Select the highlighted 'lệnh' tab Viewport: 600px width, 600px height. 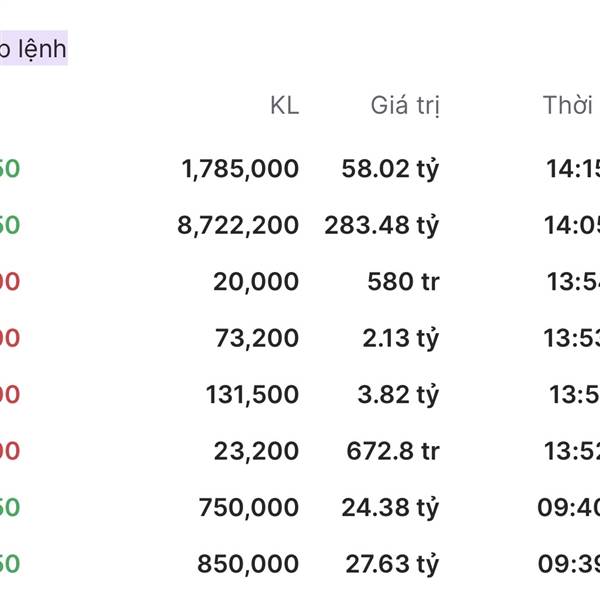pyautogui.click(x=33, y=48)
